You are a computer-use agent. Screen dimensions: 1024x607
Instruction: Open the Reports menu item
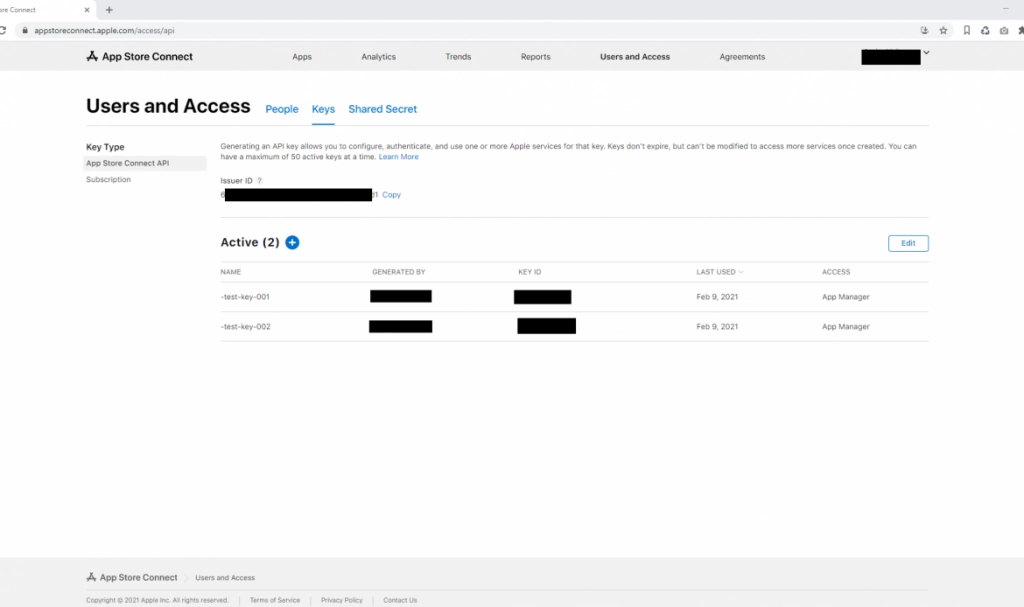(x=536, y=57)
